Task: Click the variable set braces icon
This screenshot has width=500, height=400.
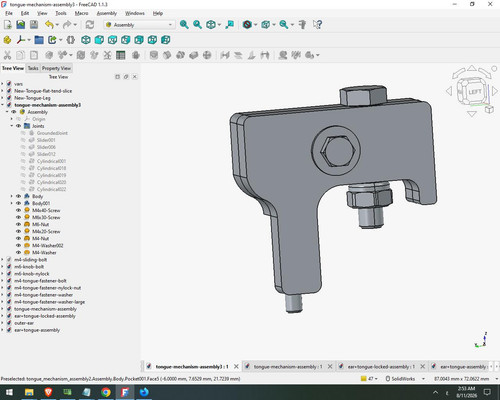Action: 70,40
